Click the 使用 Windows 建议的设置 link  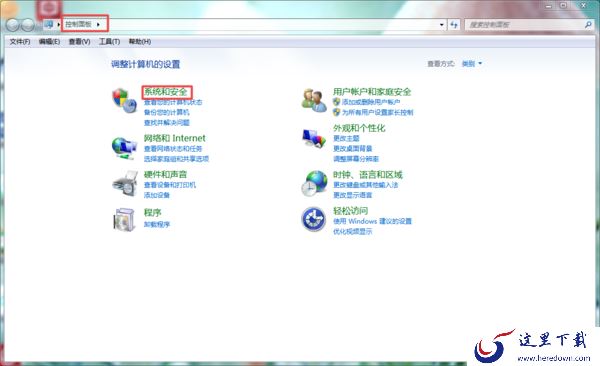click(x=372, y=221)
